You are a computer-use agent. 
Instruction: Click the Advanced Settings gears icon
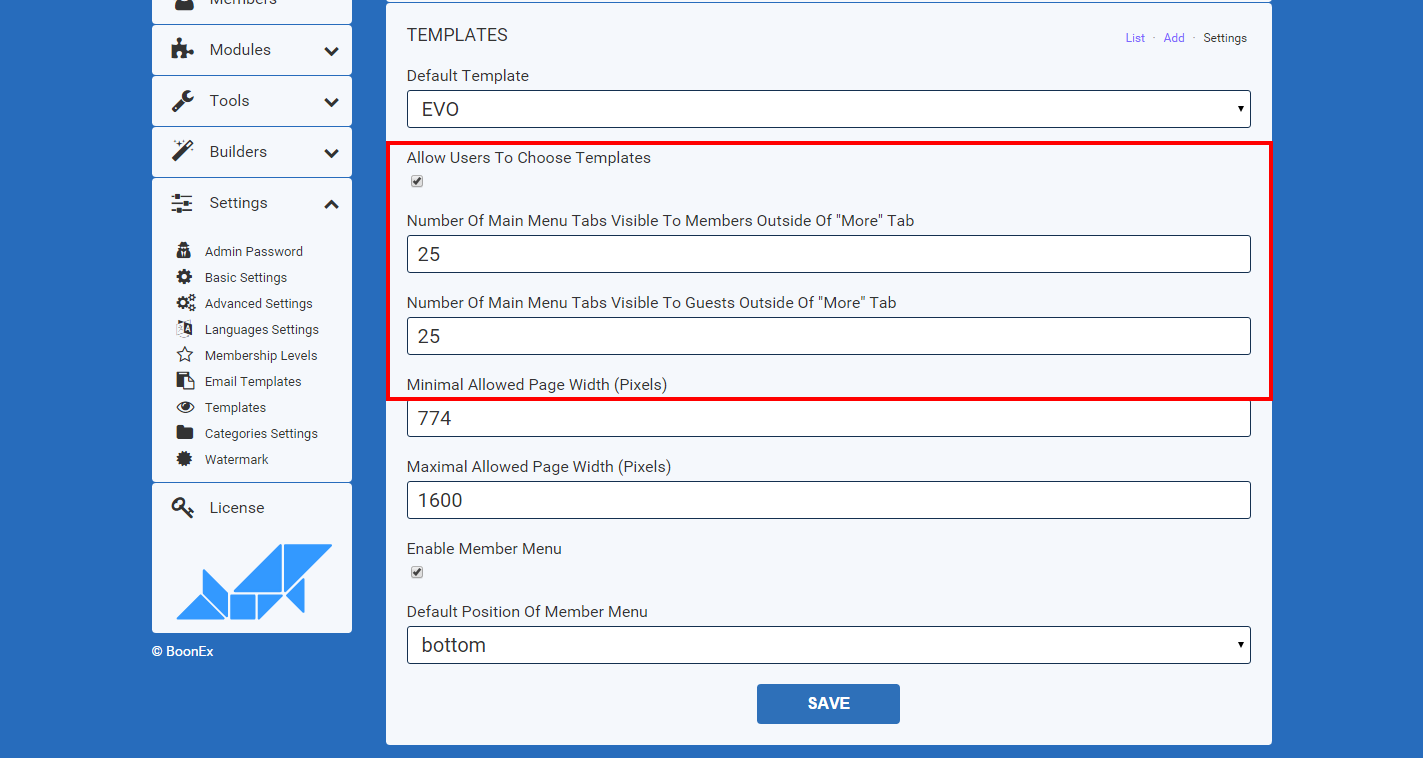click(x=185, y=303)
